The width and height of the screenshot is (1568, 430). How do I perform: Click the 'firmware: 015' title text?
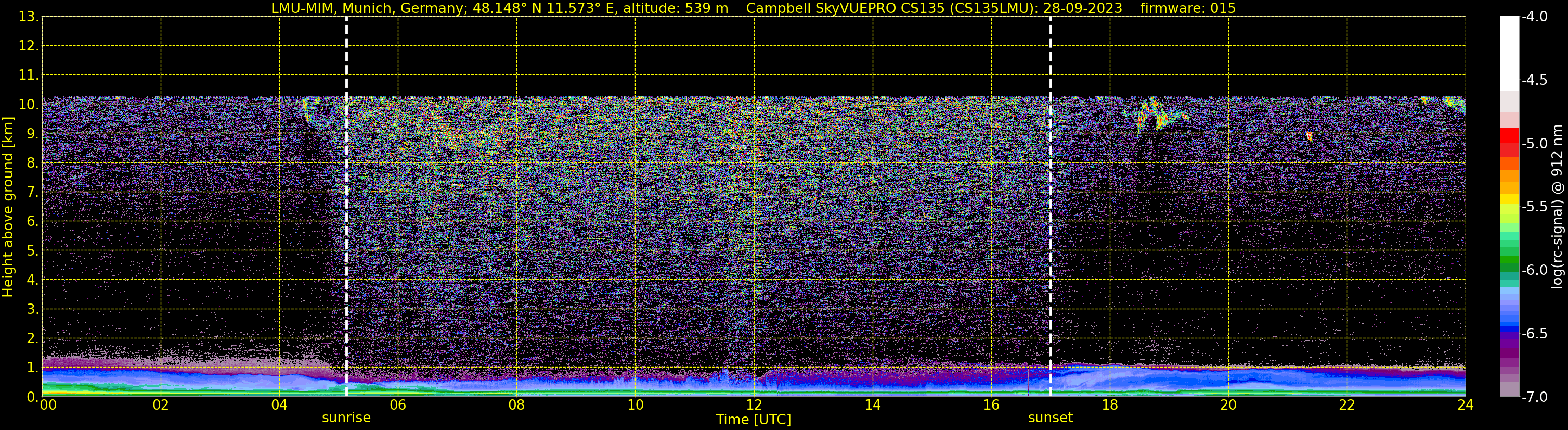1187,8
